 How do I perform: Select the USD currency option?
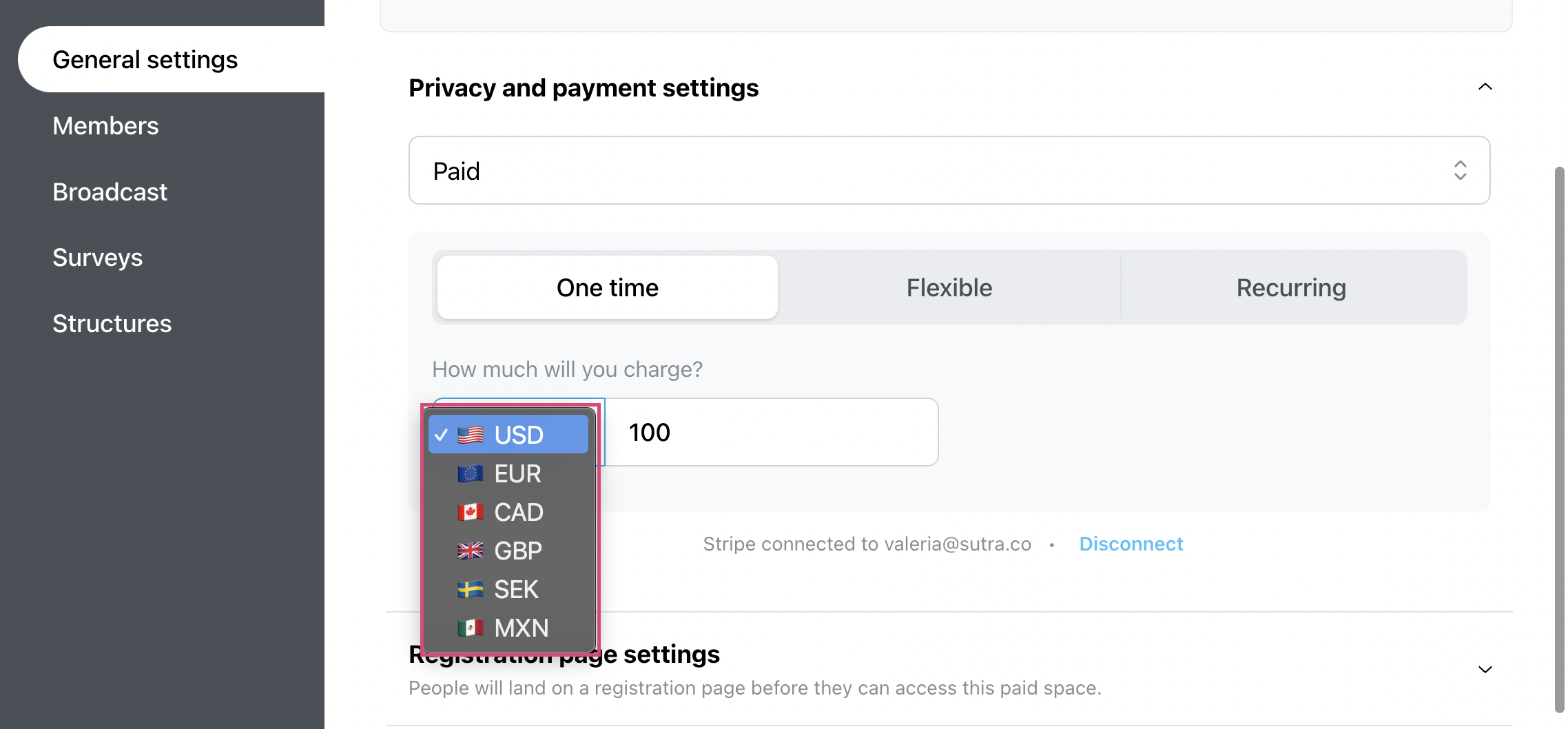(508, 435)
